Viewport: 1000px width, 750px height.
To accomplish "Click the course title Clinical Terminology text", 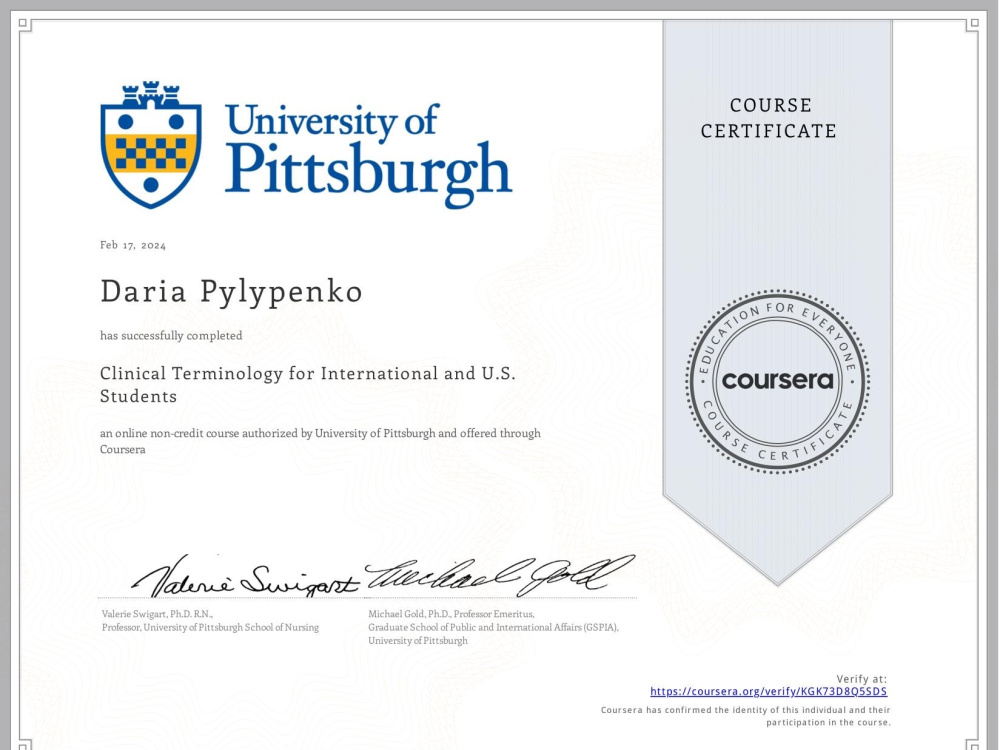I will click(x=307, y=385).
